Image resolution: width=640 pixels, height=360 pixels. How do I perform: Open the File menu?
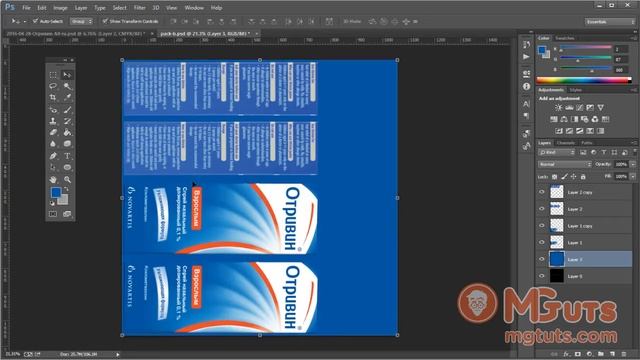(x=27, y=8)
